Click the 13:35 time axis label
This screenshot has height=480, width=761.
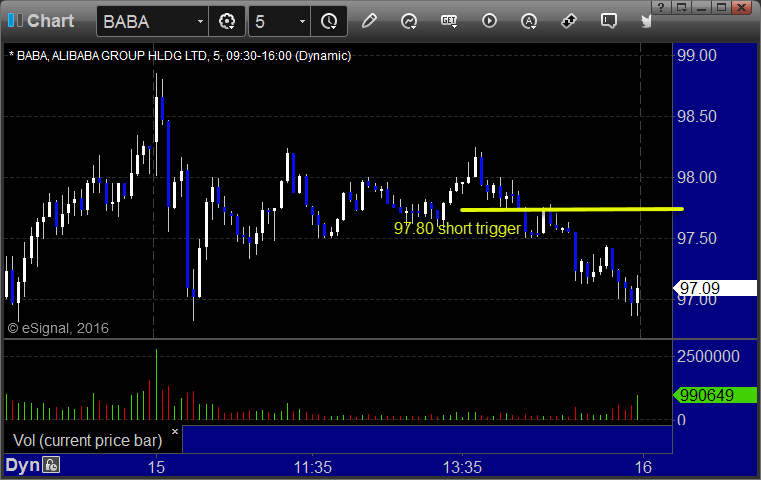point(463,467)
